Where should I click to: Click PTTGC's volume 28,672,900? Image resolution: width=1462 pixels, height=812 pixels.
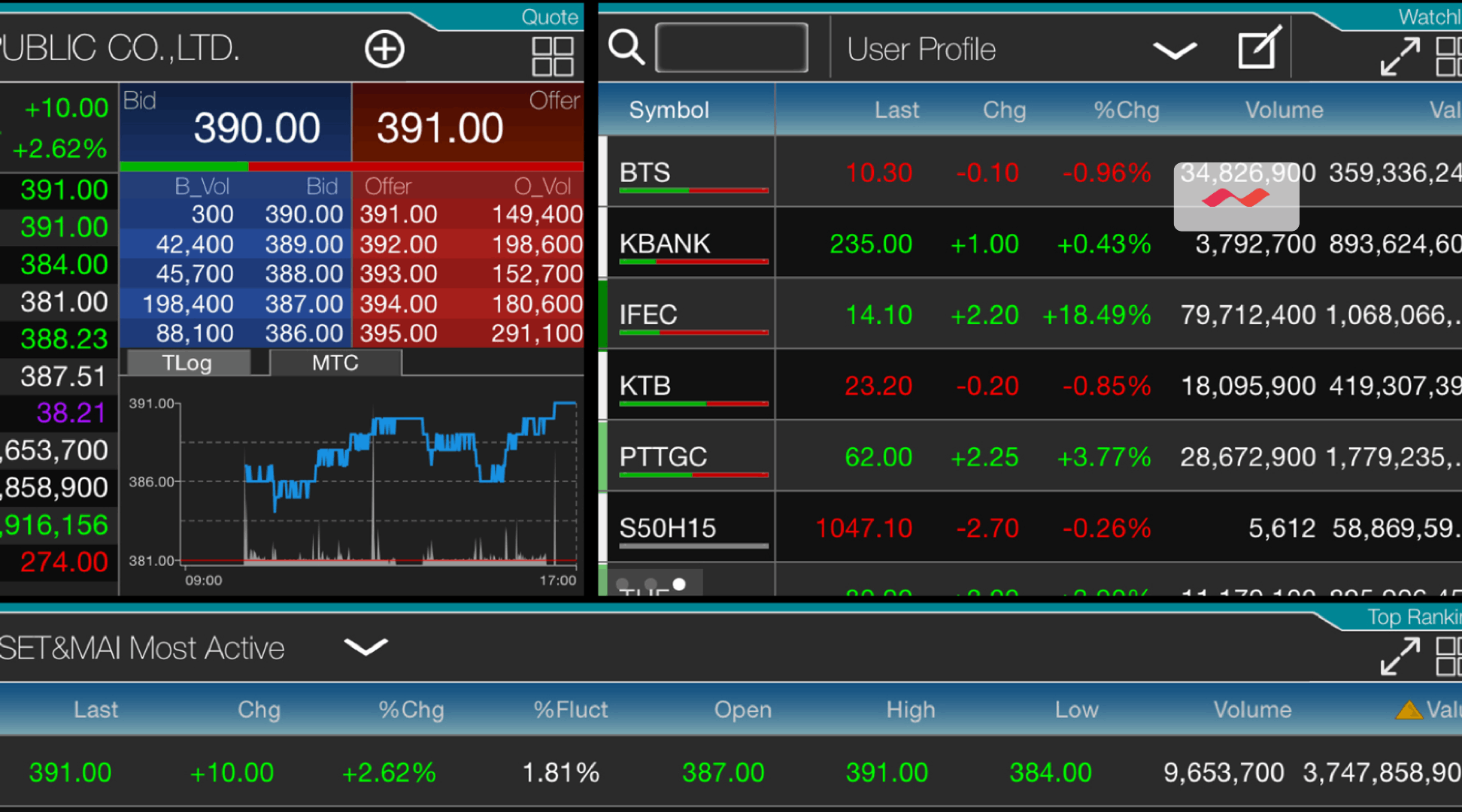coord(1248,456)
